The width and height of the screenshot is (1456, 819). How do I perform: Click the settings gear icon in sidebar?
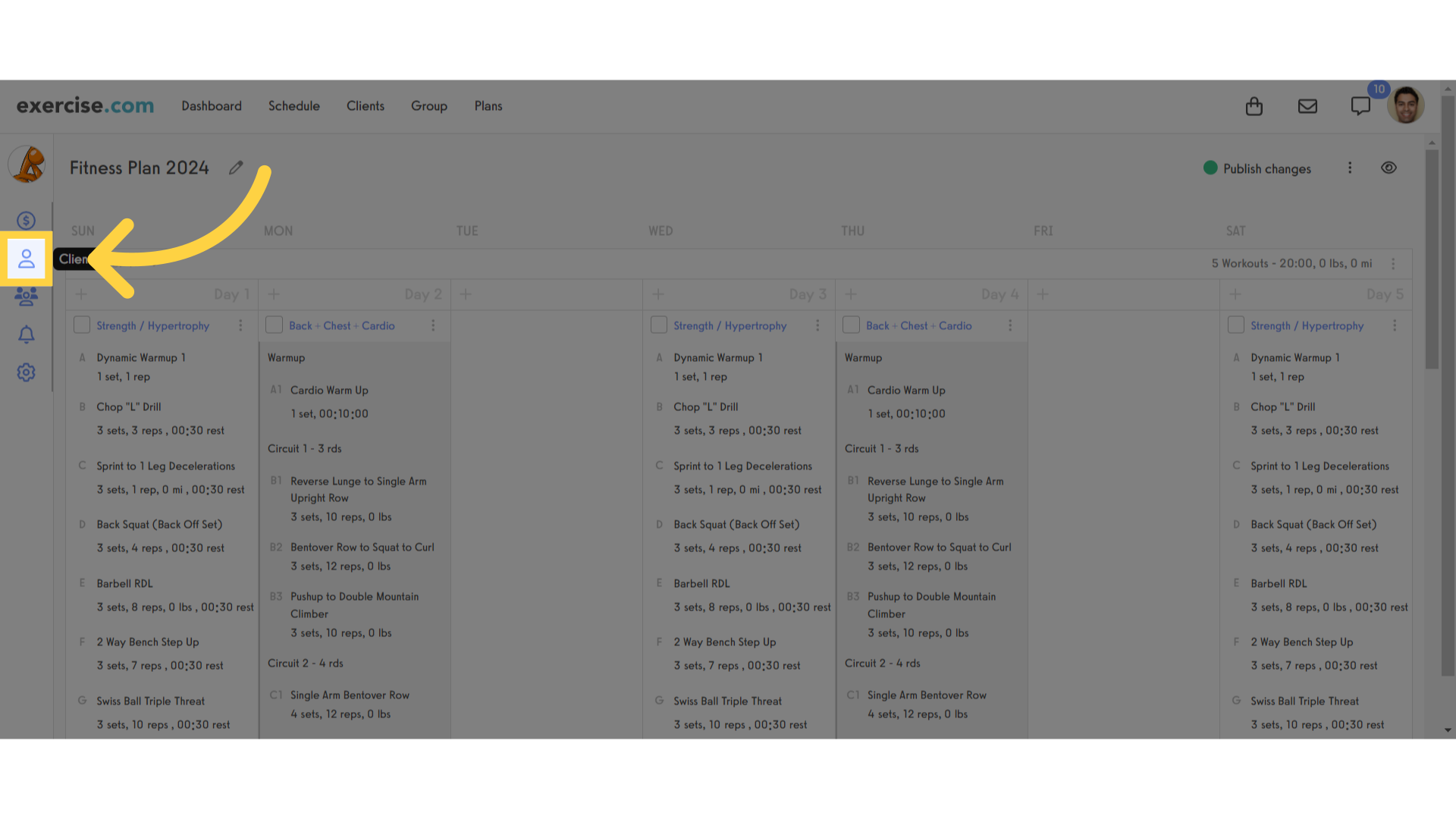point(26,372)
